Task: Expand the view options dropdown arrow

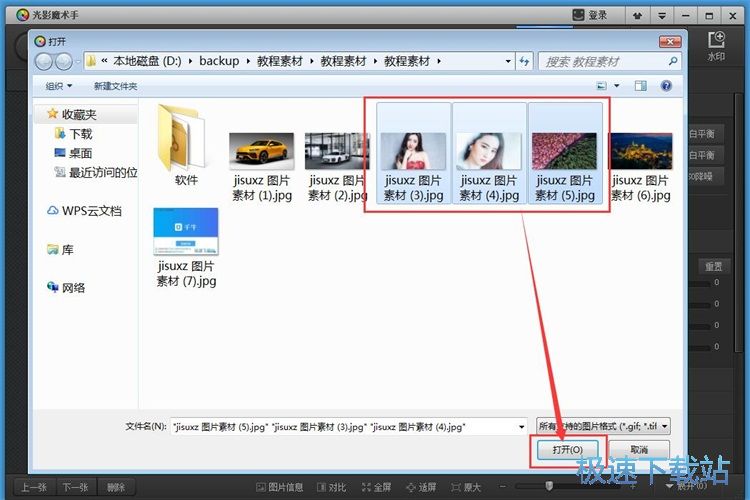Action: tap(617, 86)
